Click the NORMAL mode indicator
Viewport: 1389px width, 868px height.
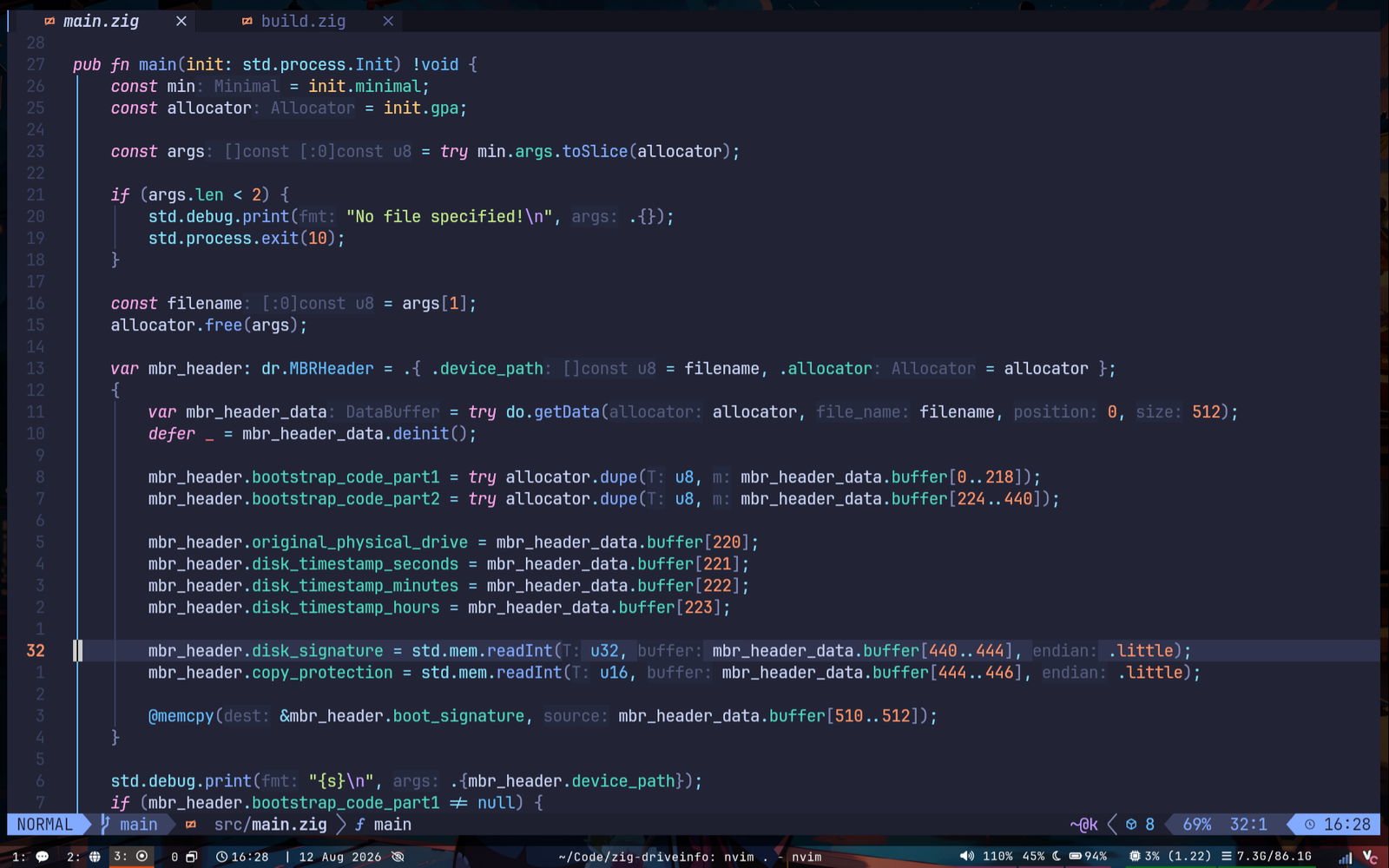click(x=45, y=825)
